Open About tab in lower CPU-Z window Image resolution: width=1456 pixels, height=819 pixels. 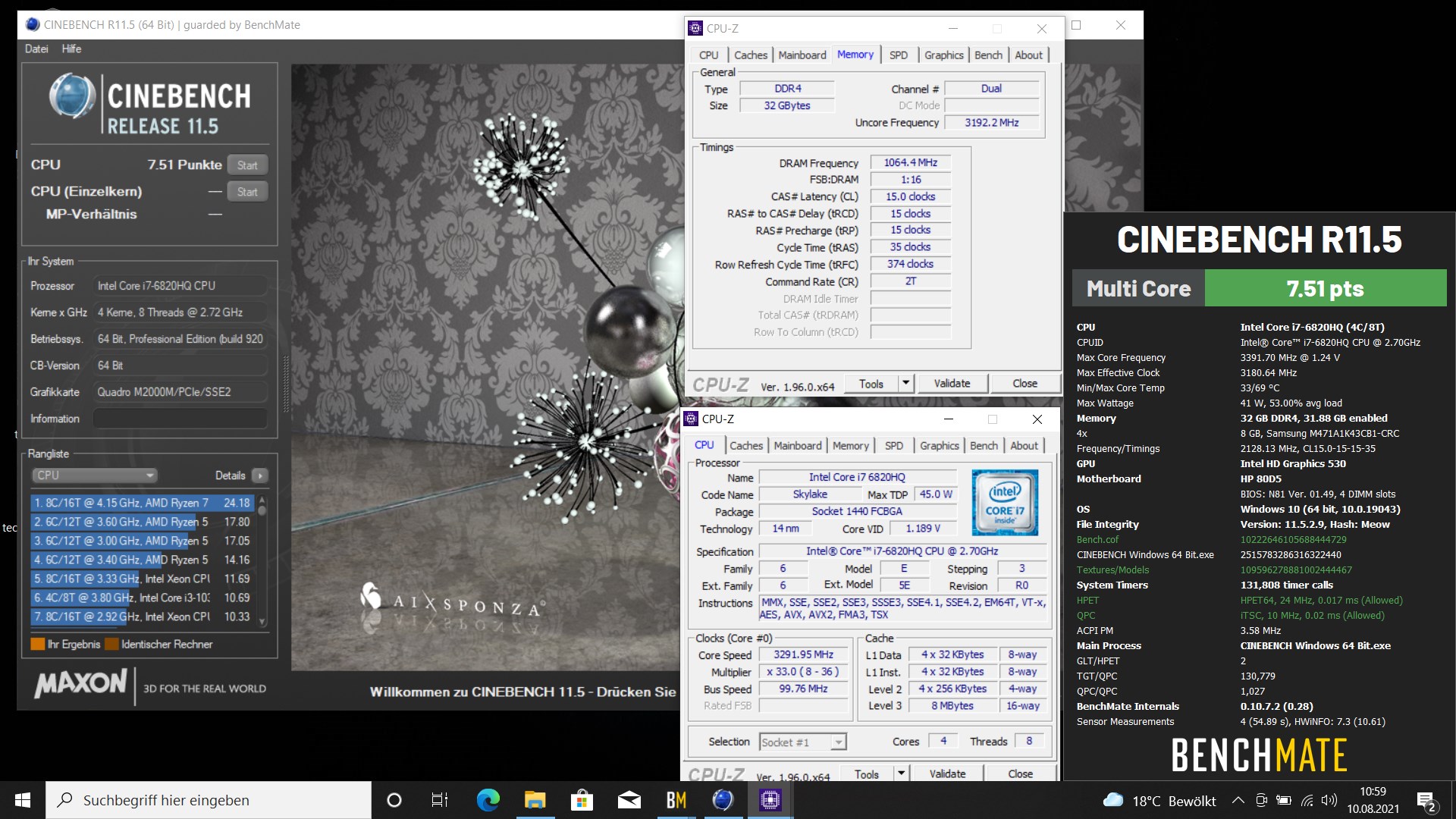[x=1024, y=446]
